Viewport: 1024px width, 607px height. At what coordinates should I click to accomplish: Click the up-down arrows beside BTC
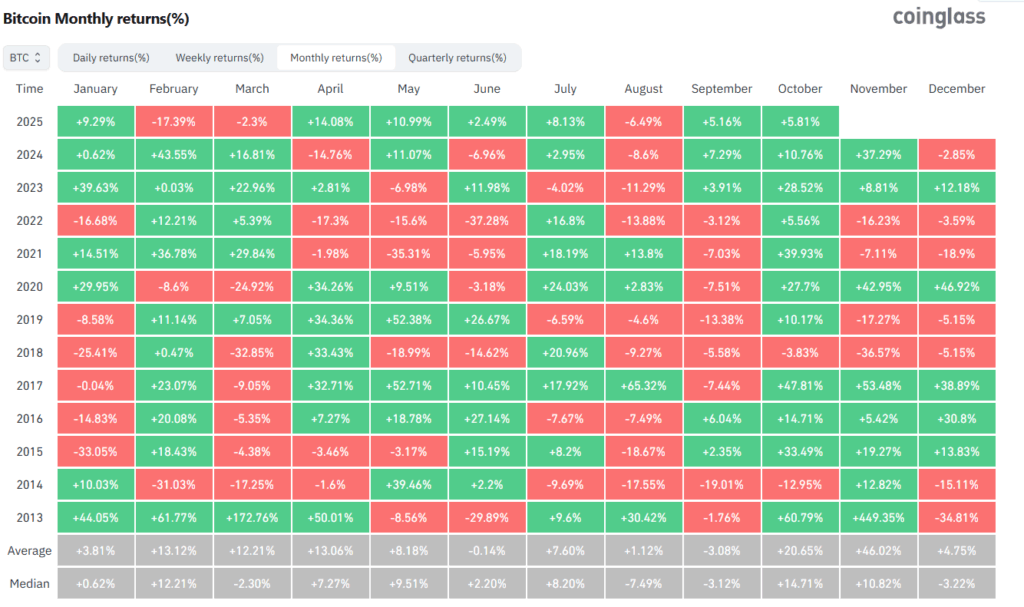click(x=37, y=57)
